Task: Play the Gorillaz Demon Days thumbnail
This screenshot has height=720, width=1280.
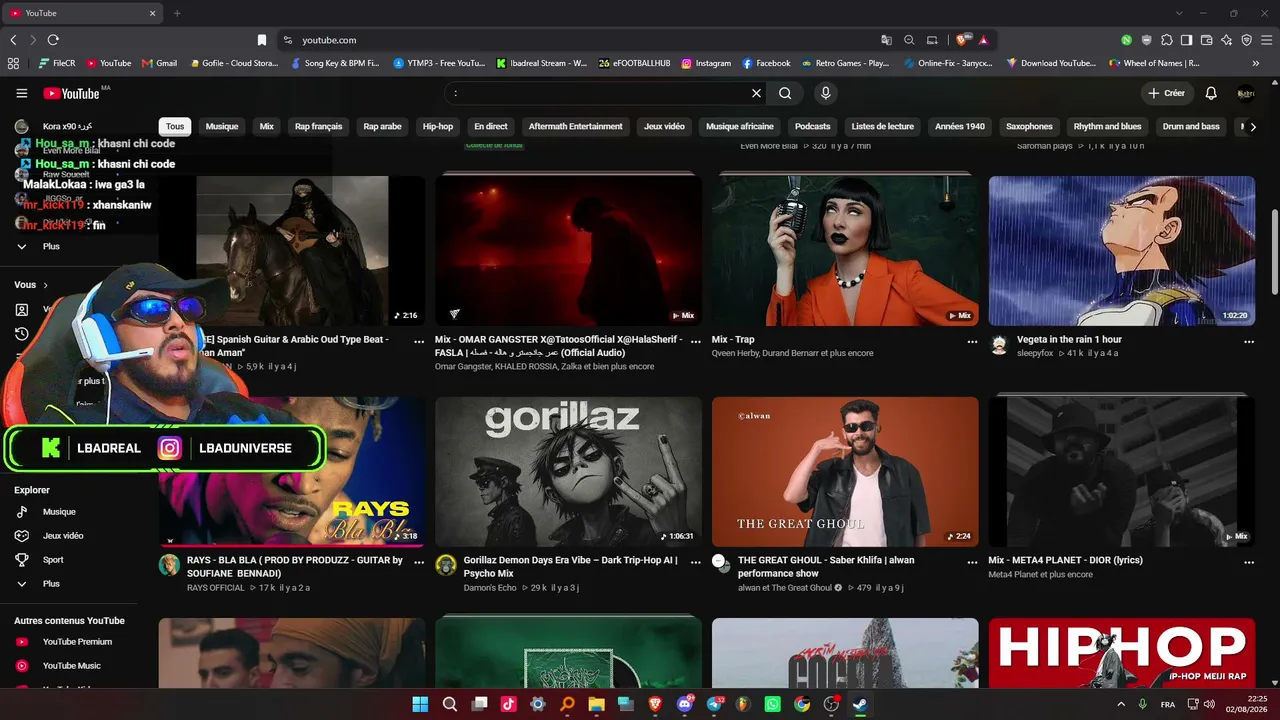Action: [x=568, y=472]
